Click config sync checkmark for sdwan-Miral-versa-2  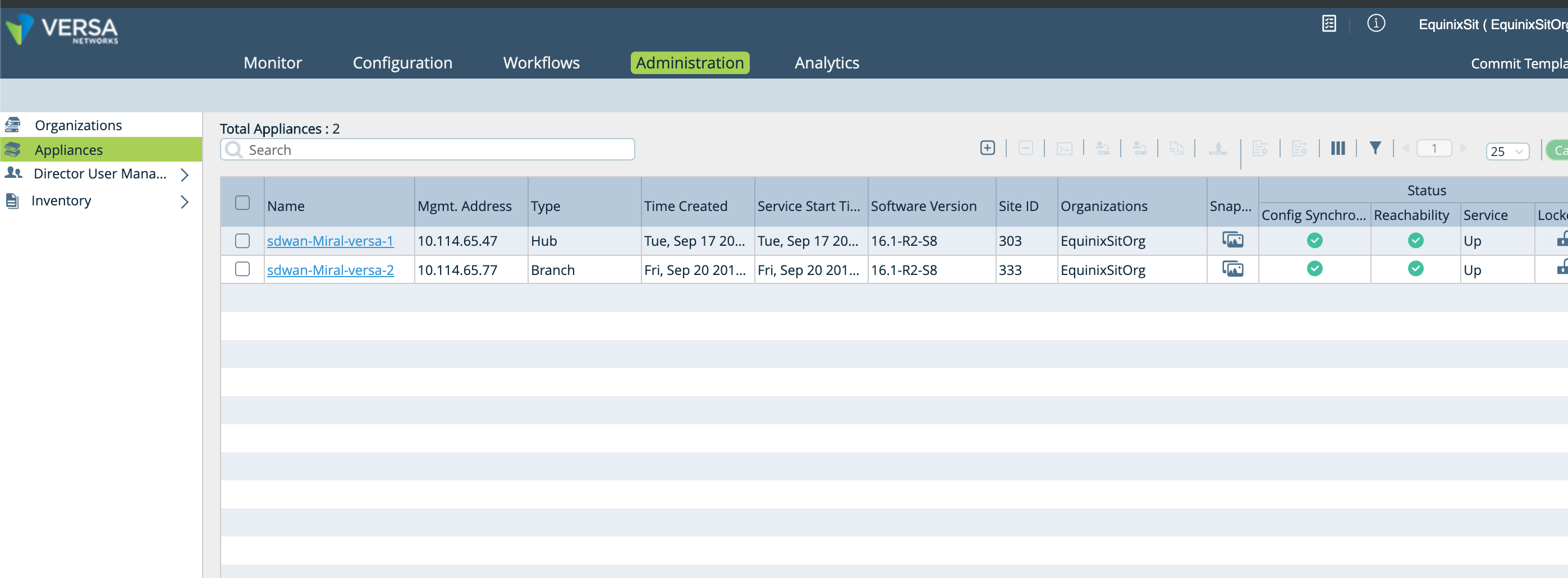[1314, 269]
